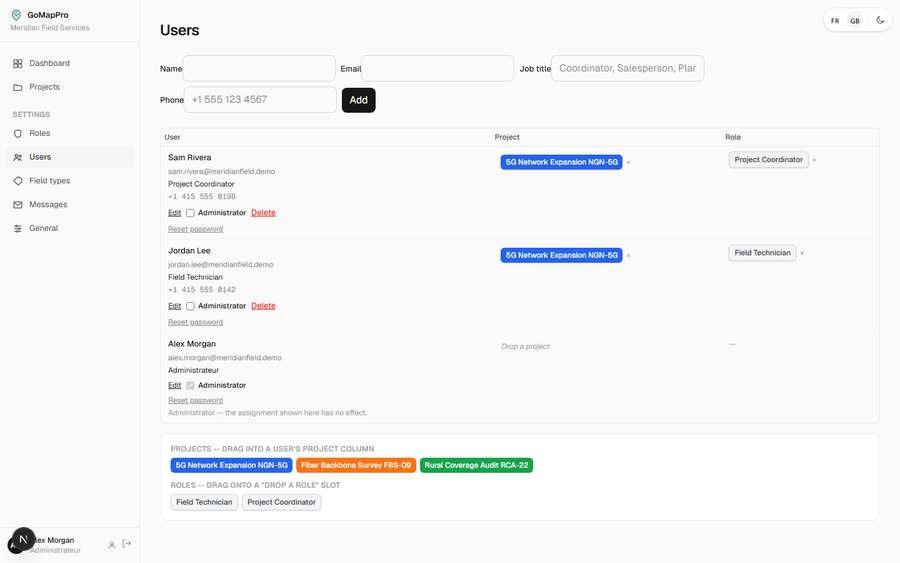The image size is (900, 563).
Task: Click alex.morgan@meridianfield.demo email text
Action: click(224, 358)
